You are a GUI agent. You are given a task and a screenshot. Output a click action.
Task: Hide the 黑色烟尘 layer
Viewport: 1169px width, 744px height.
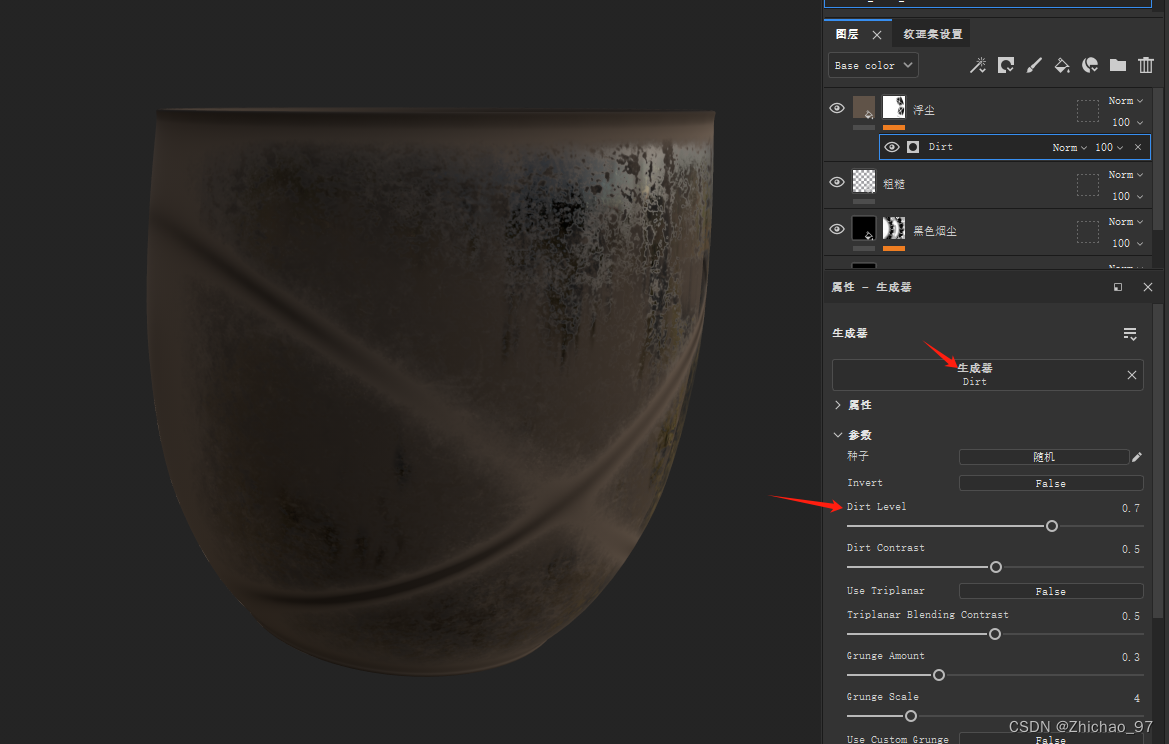836,229
